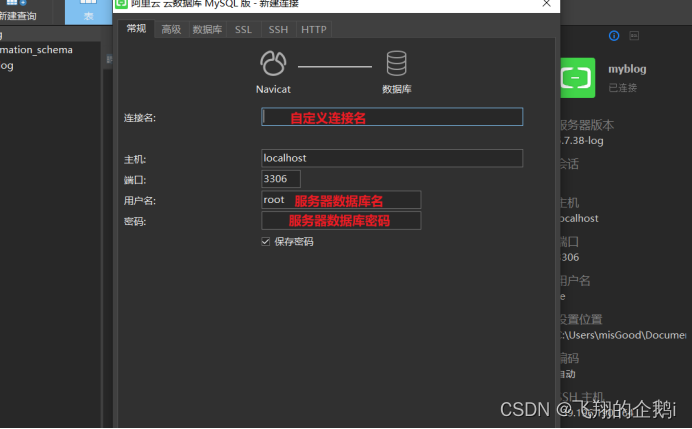Click the 端口 field showing 3306
This screenshot has width=692, height=429.
(281, 179)
